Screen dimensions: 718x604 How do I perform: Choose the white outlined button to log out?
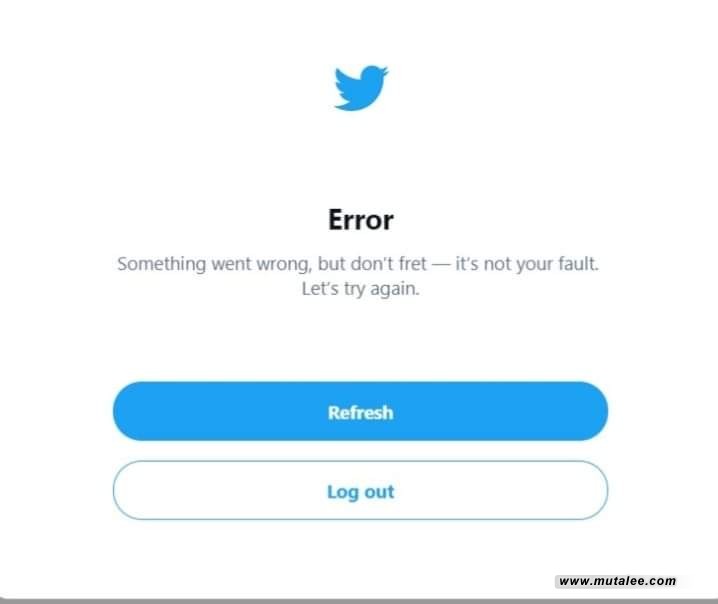(360, 490)
